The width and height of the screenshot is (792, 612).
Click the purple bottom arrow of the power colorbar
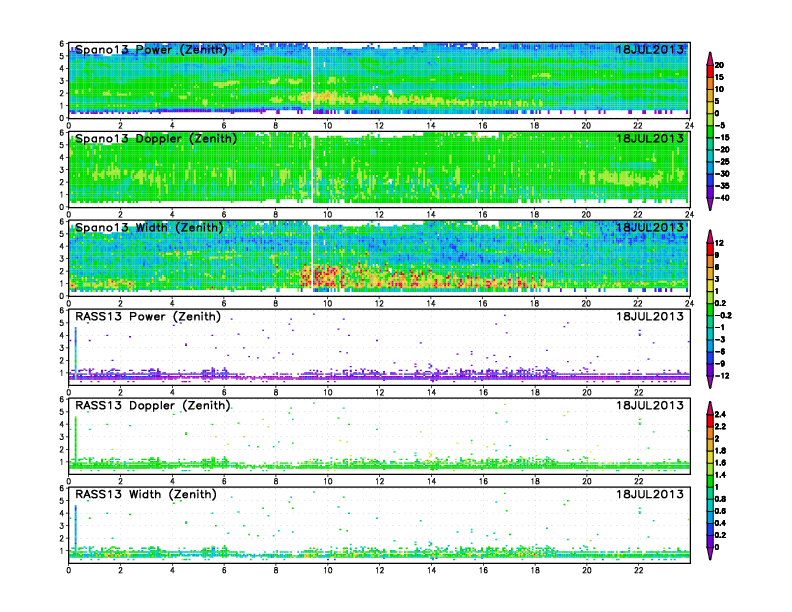coord(710,204)
